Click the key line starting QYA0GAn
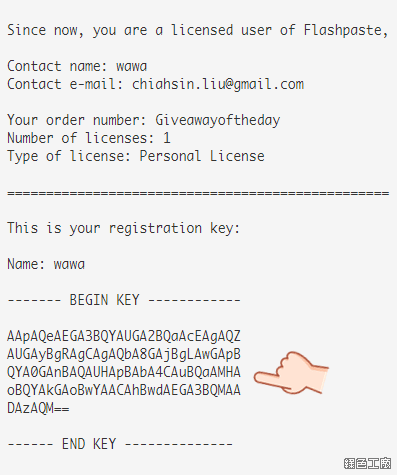397x475 pixels. tap(124, 372)
